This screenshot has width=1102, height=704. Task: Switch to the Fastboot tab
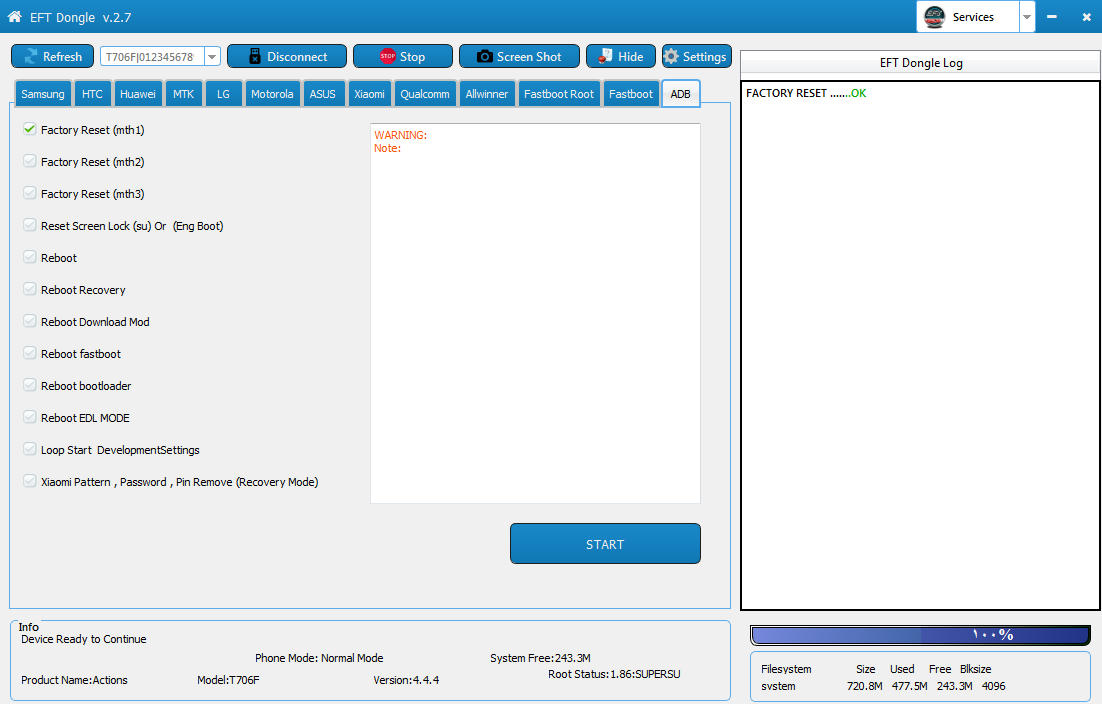tap(631, 94)
